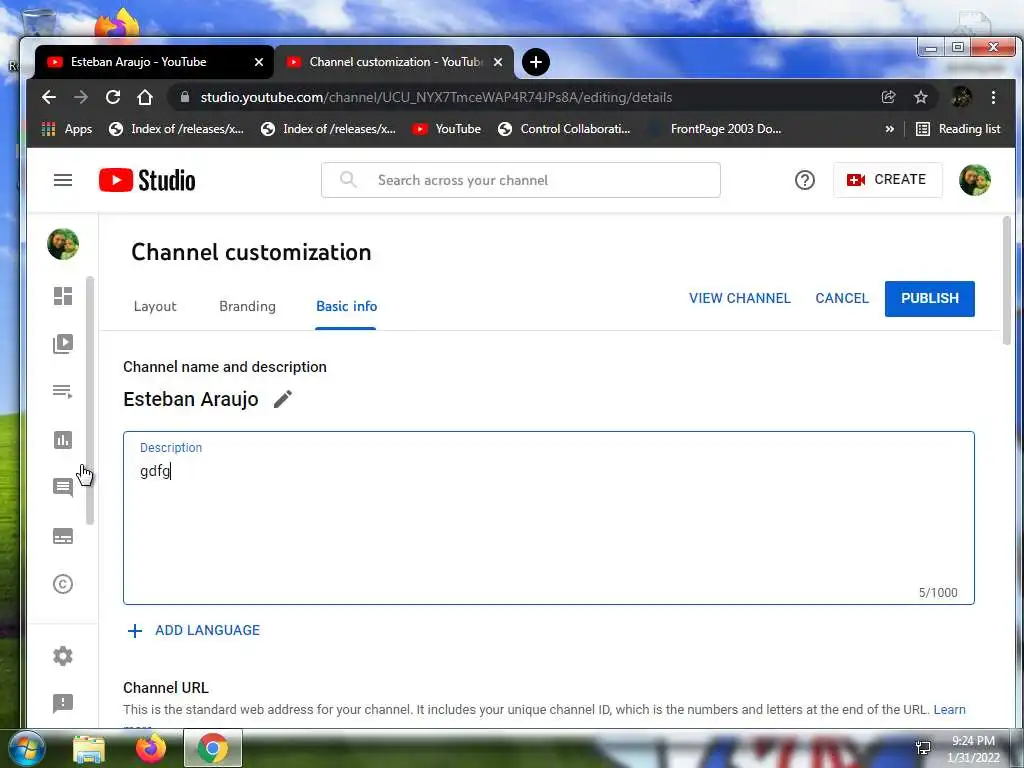The width and height of the screenshot is (1024, 768).
Task: Switch to Esteban Araujo - YouTube tab
Action: tap(154, 62)
